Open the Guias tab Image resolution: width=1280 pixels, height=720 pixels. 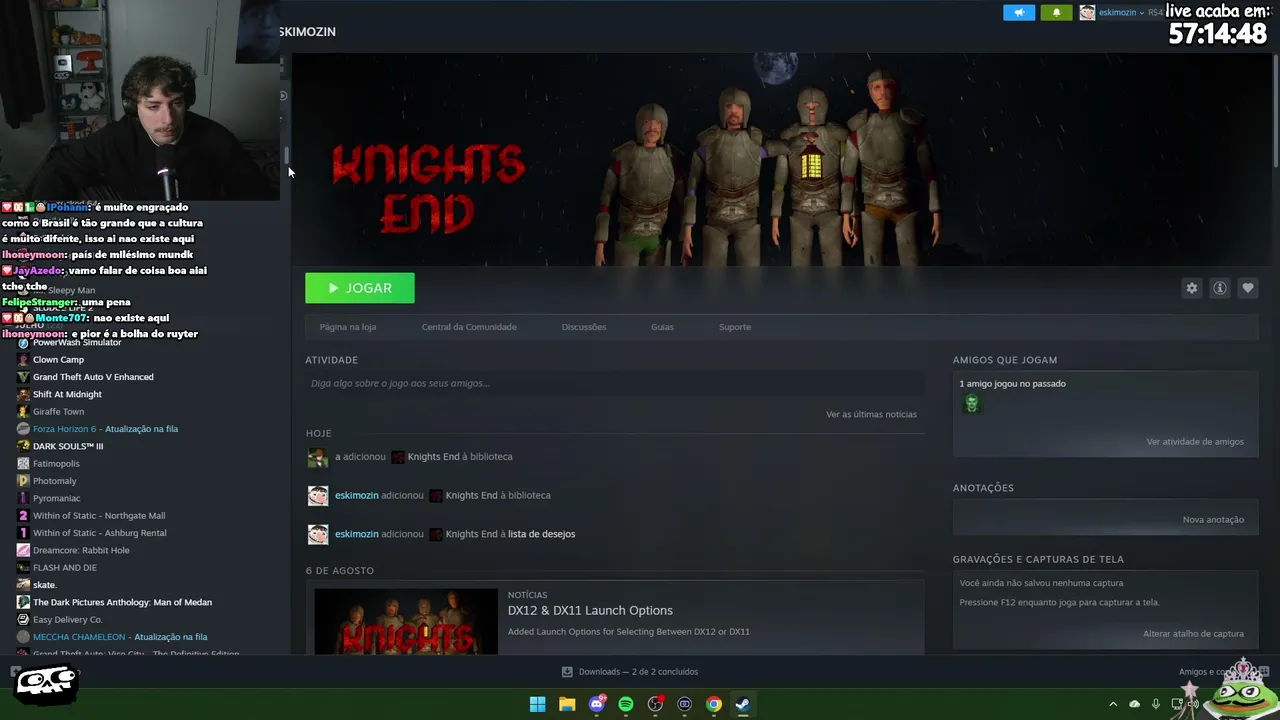pos(662,327)
